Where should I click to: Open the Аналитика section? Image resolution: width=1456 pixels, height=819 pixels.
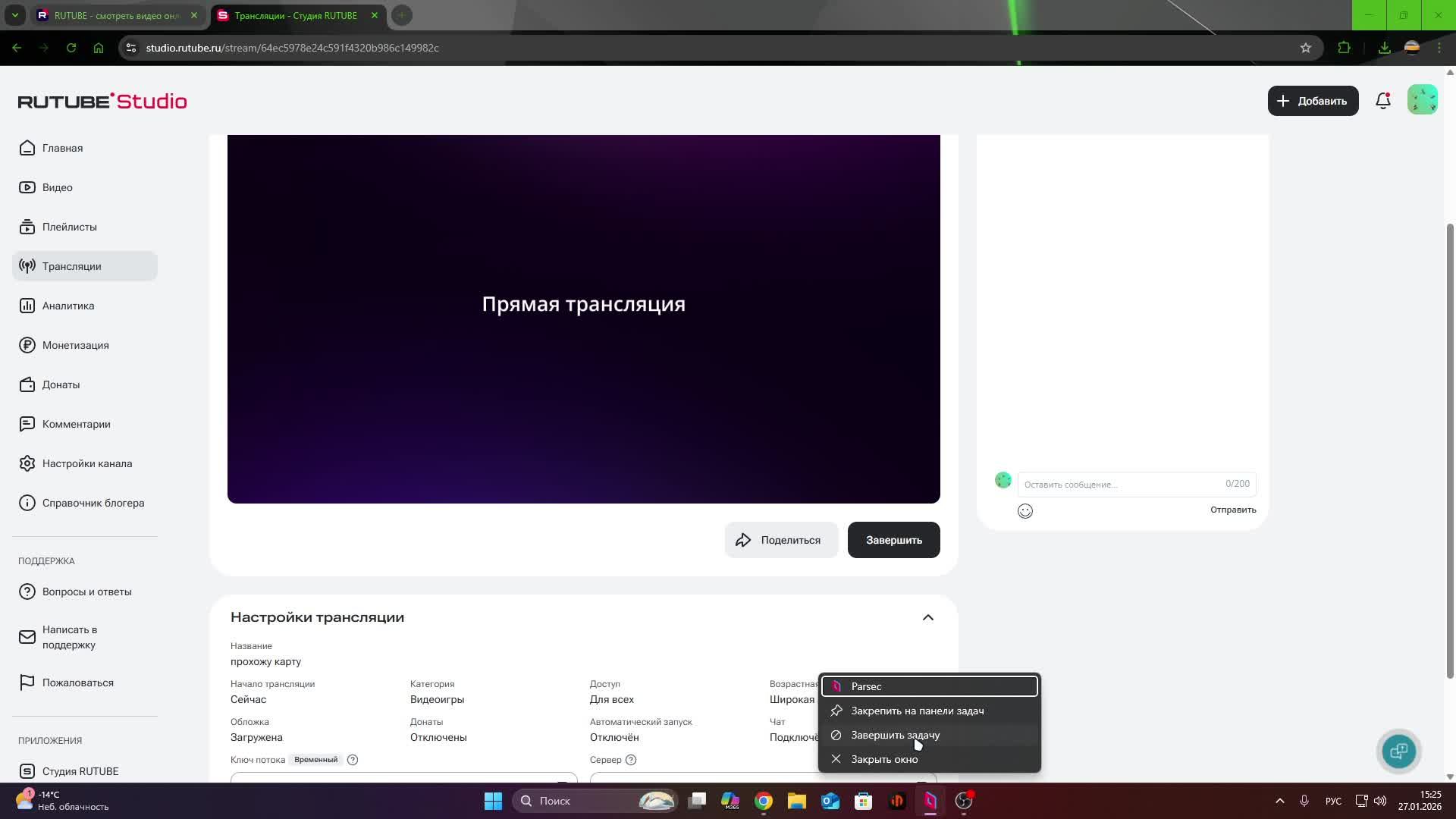67,306
